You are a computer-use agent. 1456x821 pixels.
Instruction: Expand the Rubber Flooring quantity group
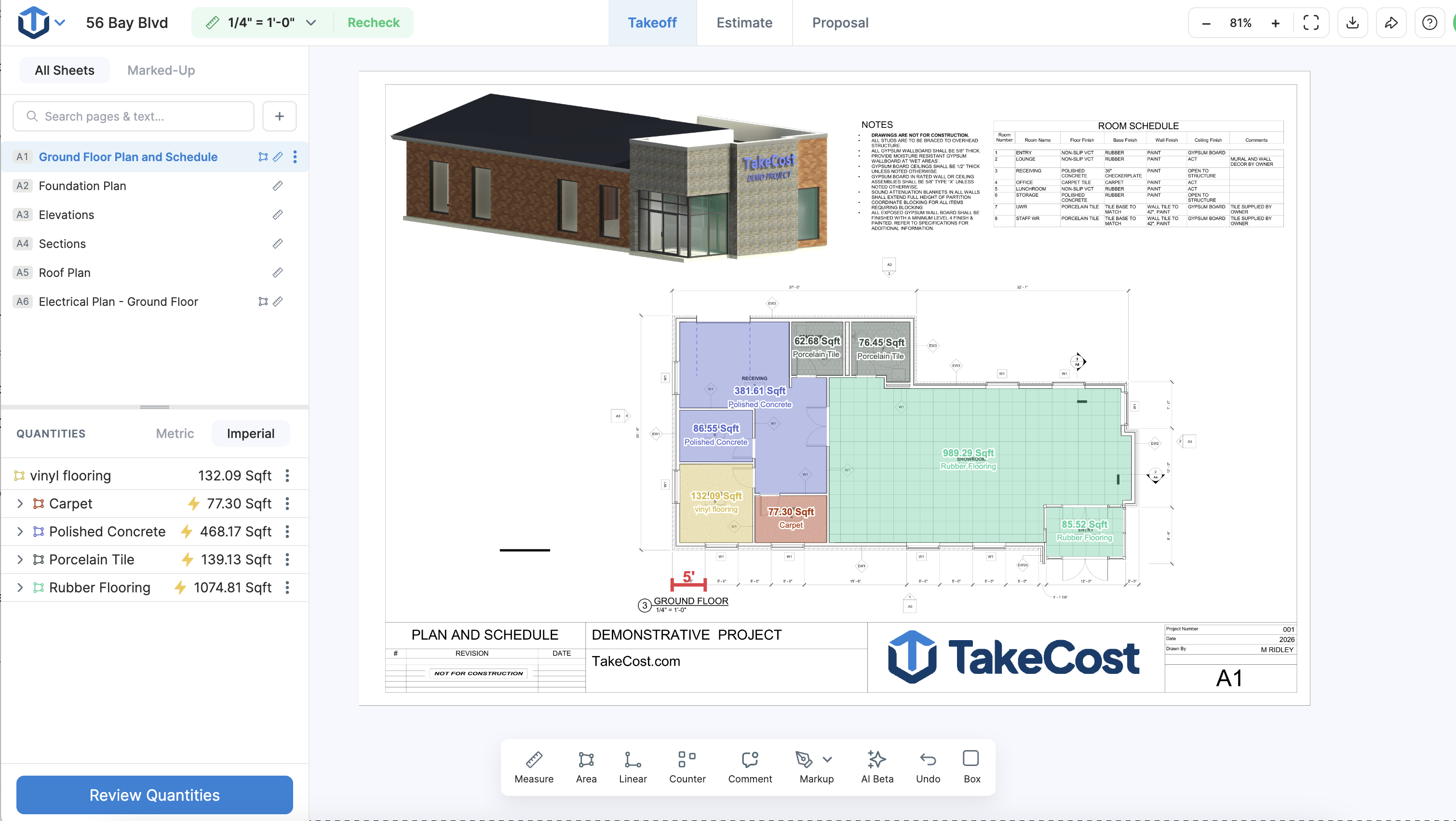[20, 588]
